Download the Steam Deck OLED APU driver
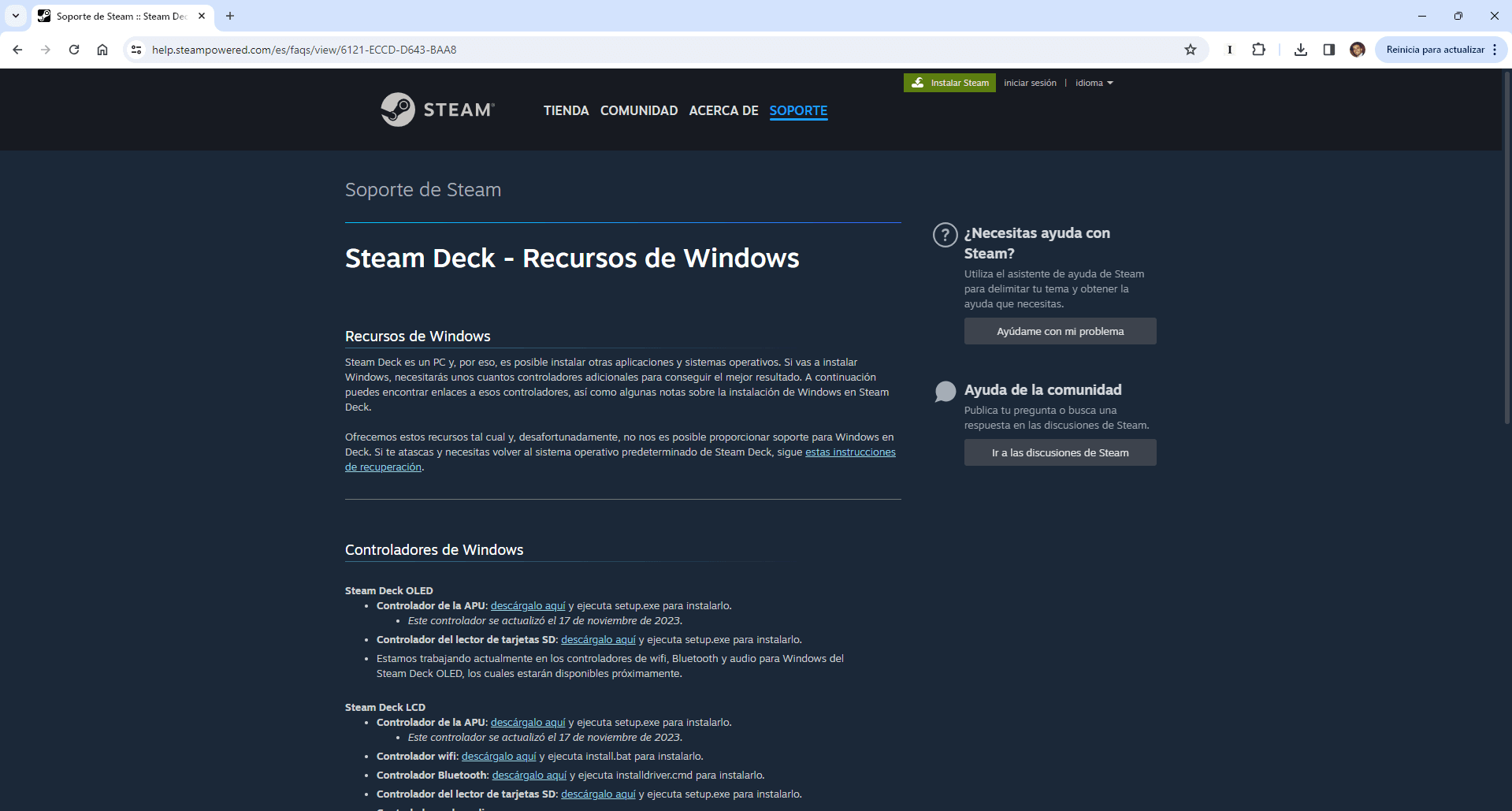The image size is (1512, 811). click(x=528, y=606)
